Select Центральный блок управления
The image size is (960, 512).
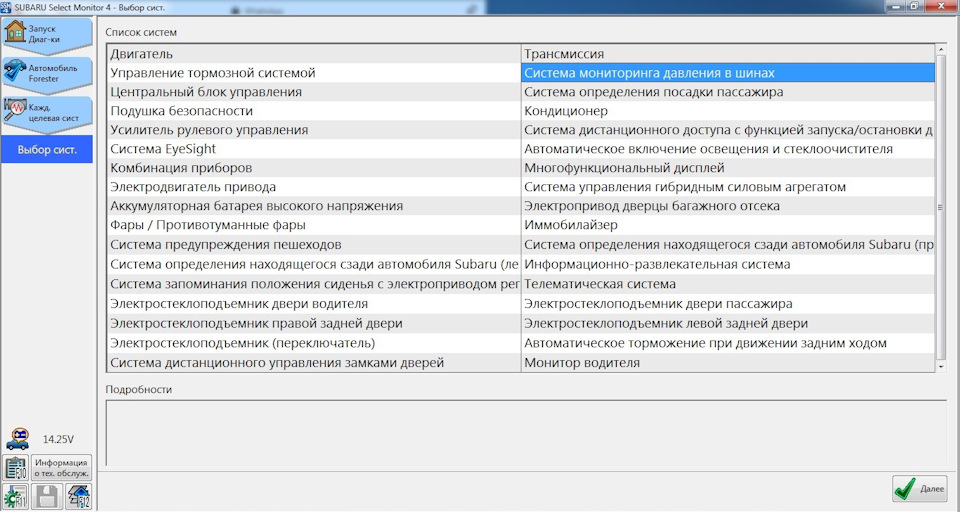point(314,92)
